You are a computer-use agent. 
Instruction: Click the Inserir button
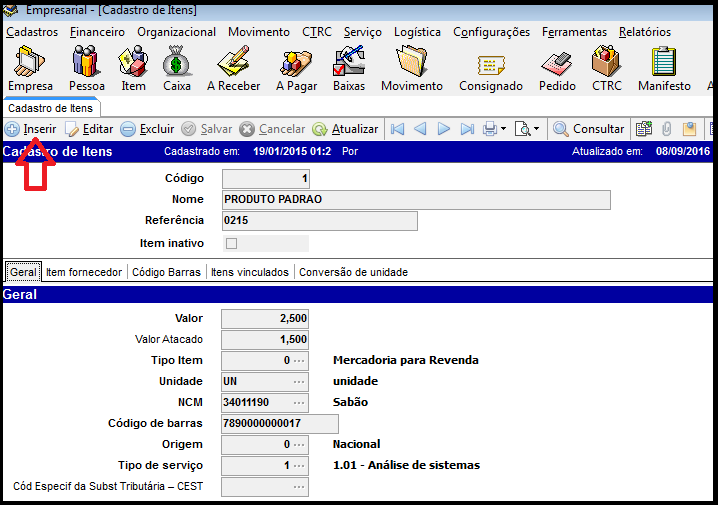[x=31, y=129]
